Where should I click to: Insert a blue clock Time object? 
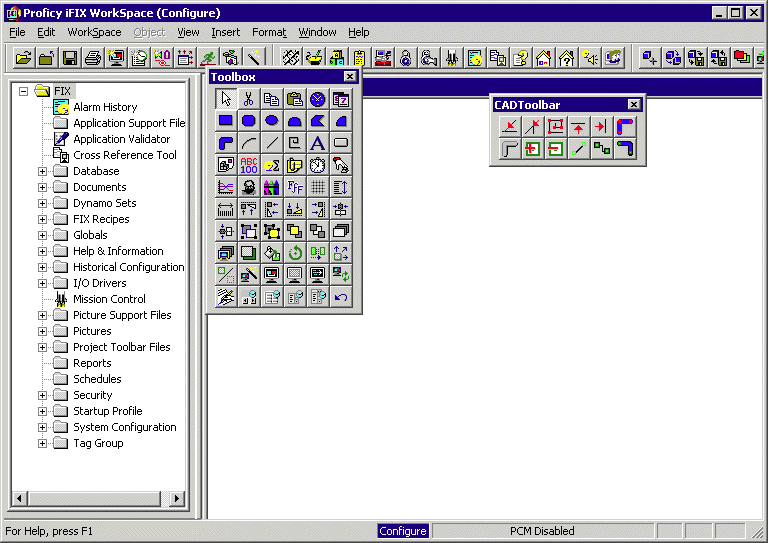pos(318,99)
